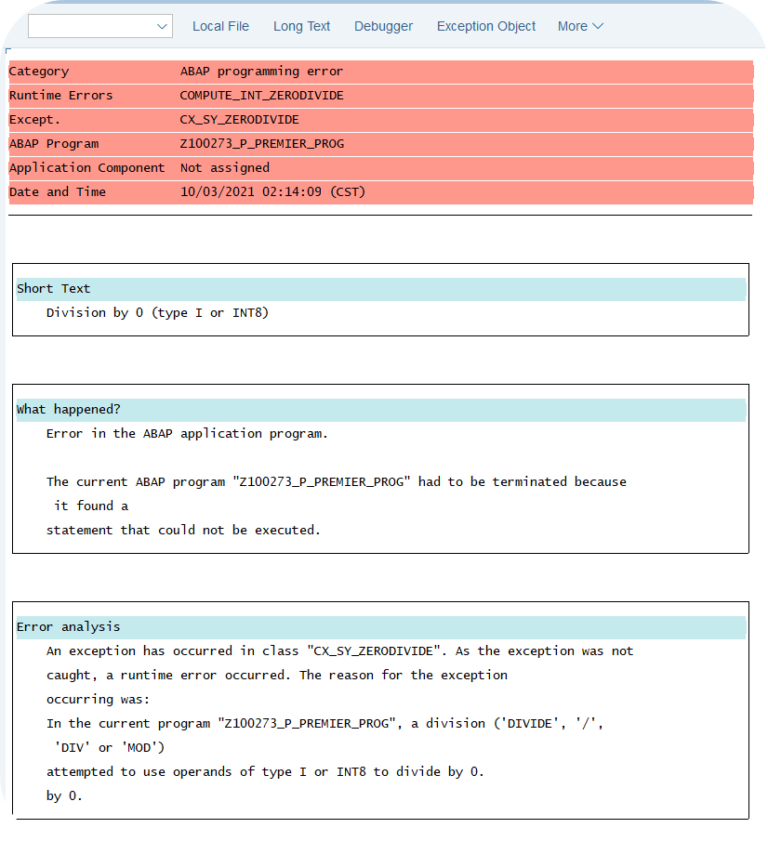Click inside the empty command field
Viewport: 768px width, 841px height.
[90, 25]
